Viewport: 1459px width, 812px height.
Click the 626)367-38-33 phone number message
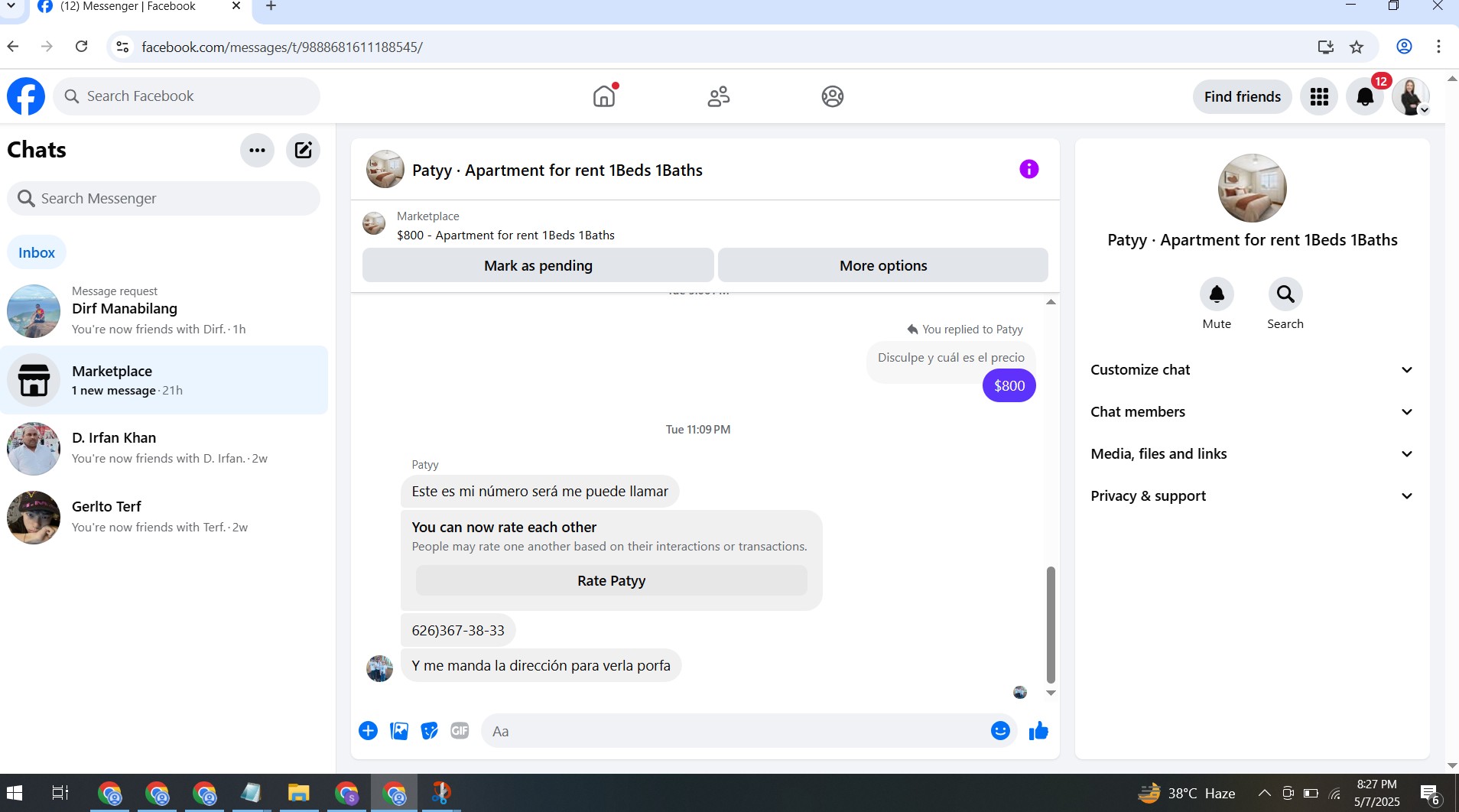(x=458, y=631)
